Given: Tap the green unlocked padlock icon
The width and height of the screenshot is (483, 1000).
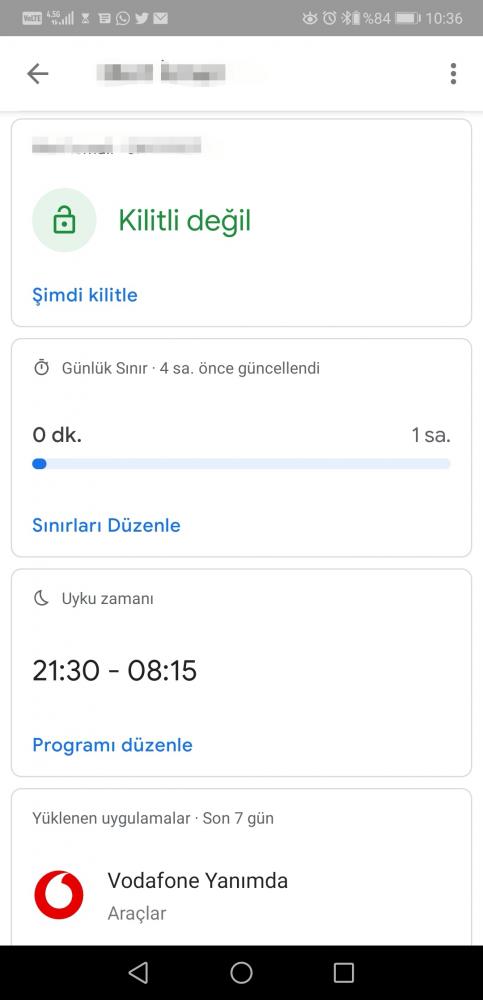Looking at the screenshot, I should tap(64, 220).
